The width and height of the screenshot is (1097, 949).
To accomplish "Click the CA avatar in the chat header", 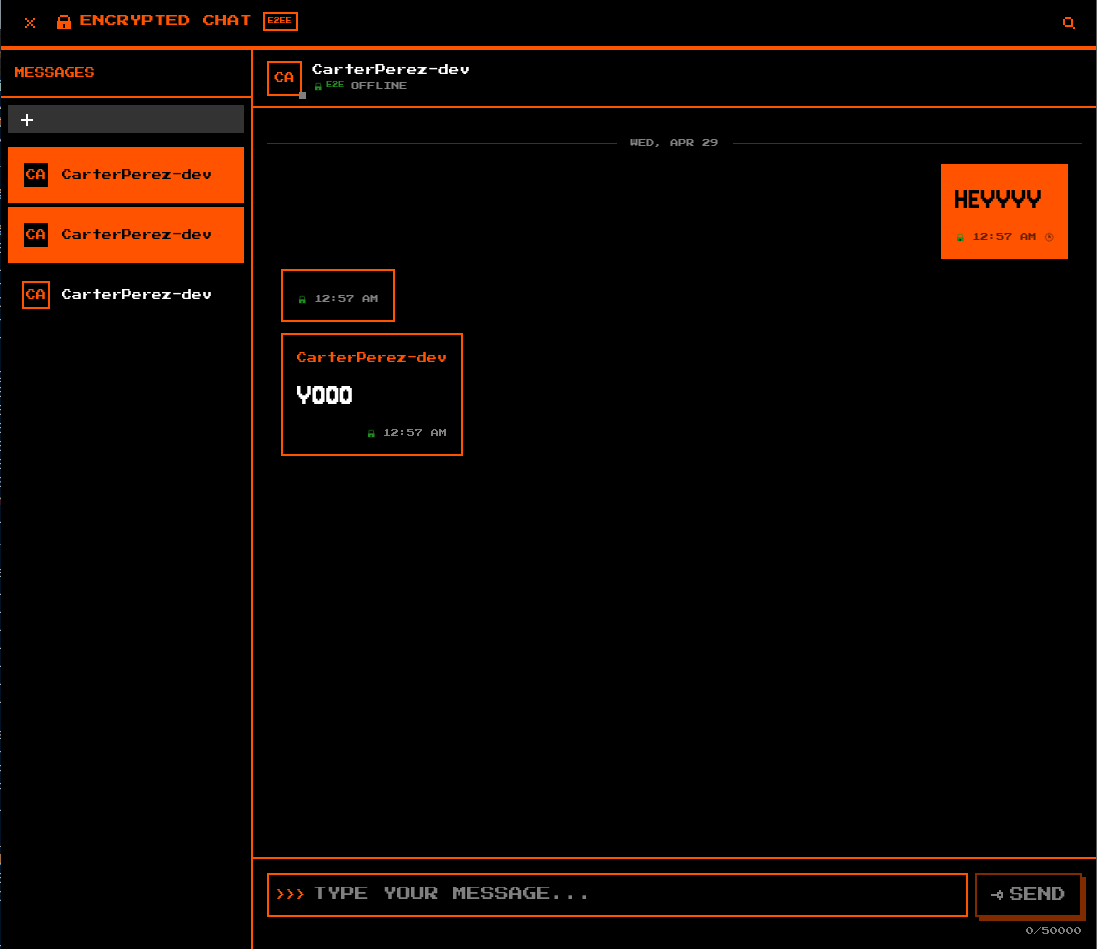I will pos(284,78).
